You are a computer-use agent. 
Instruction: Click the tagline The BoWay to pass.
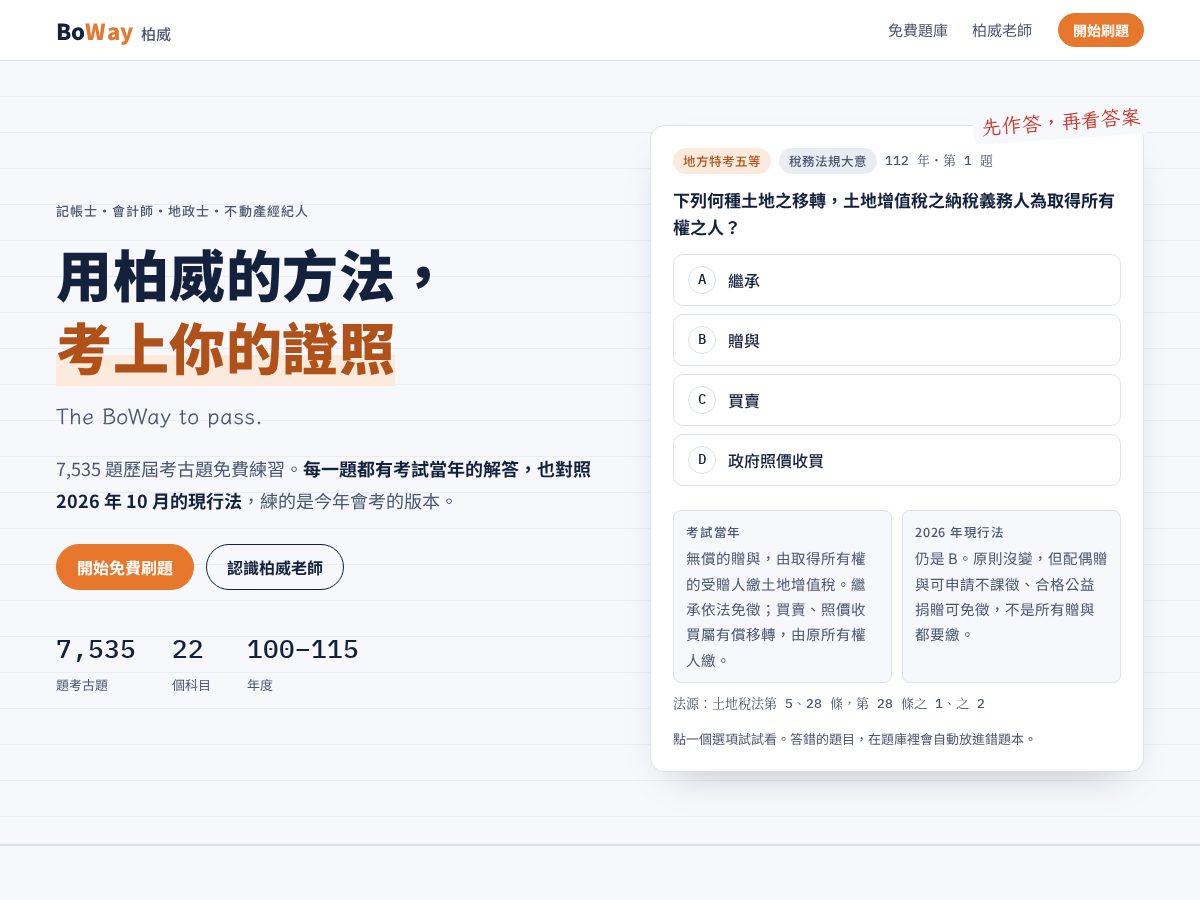click(159, 417)
